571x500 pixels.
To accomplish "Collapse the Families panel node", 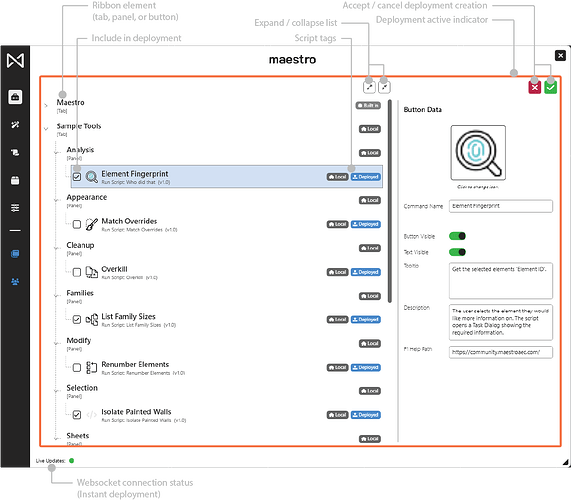I will click(56, 296).
